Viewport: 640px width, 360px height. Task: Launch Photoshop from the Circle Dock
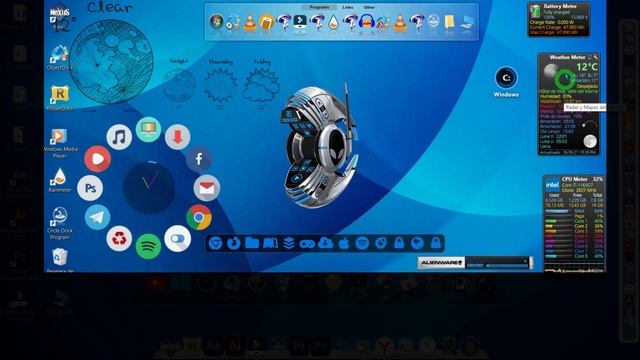click(x=90, y=188)
